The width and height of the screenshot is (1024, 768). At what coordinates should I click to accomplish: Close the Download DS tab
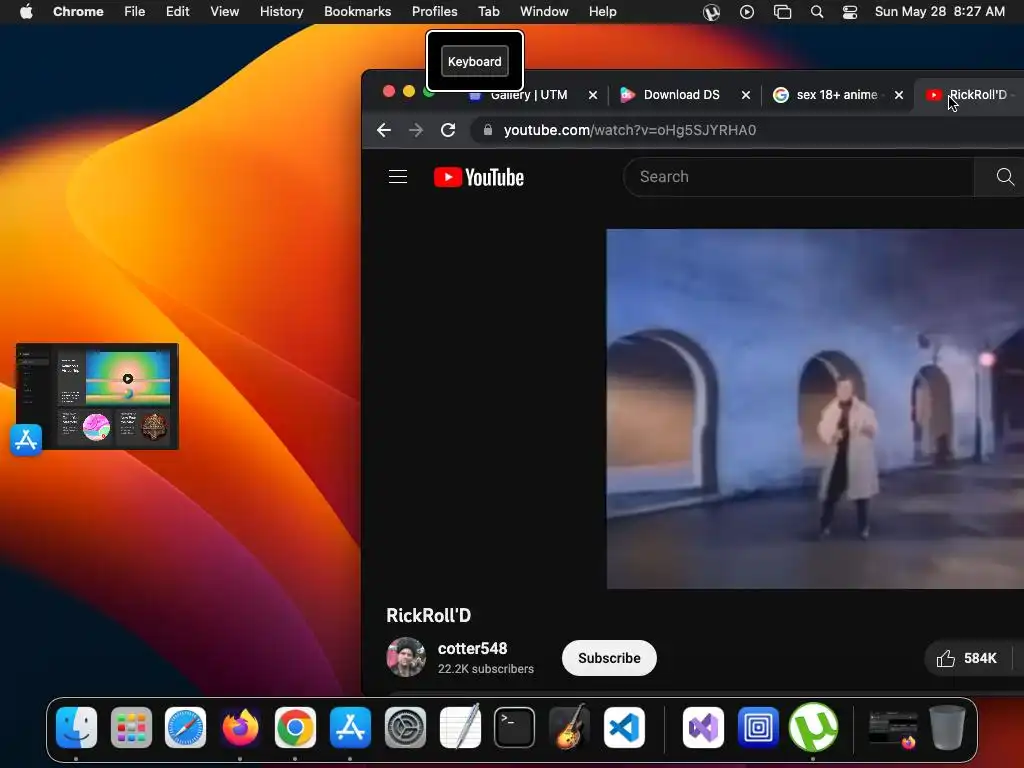[x=745, y=95]
